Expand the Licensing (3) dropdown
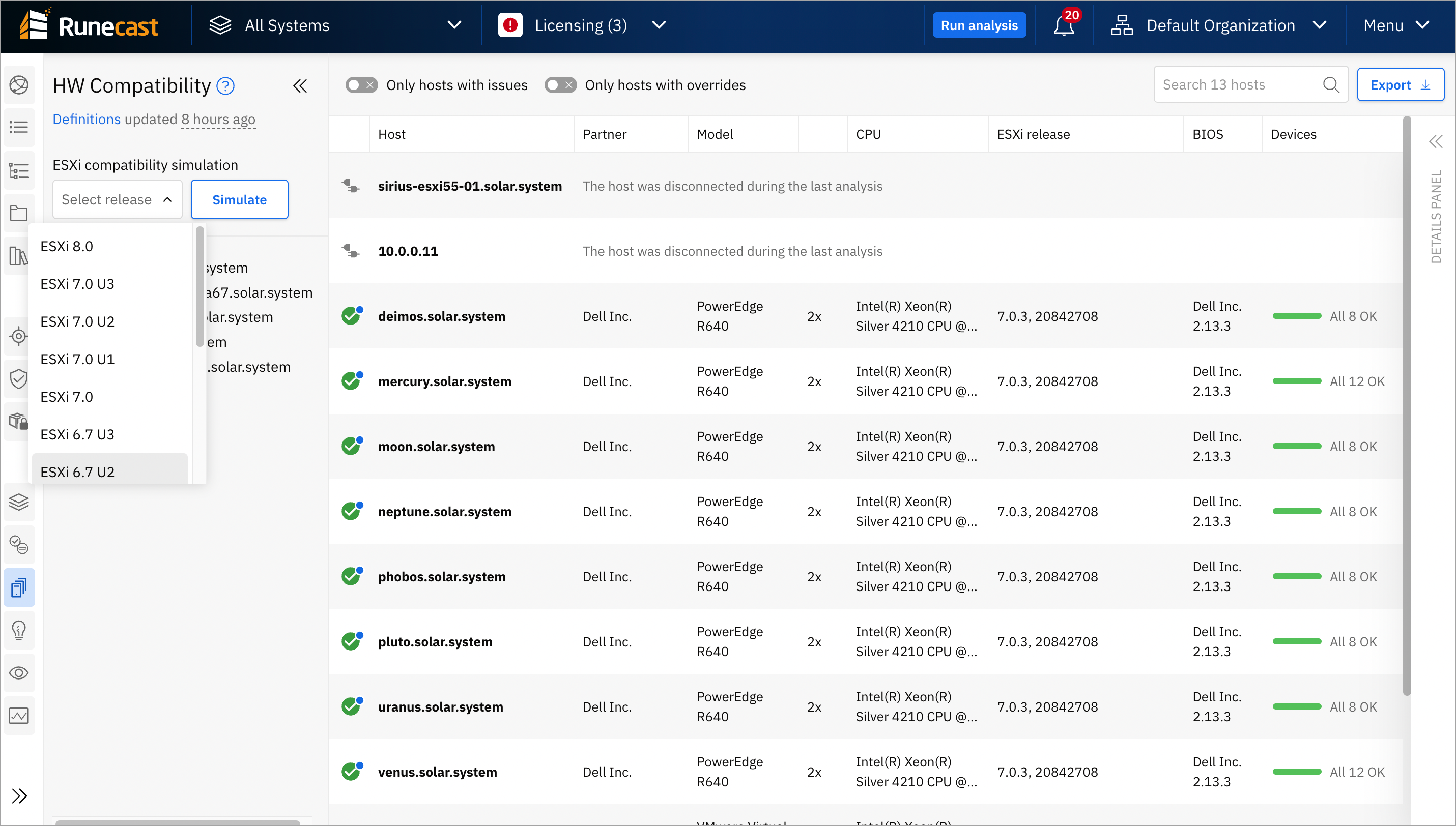 (659, 25)
